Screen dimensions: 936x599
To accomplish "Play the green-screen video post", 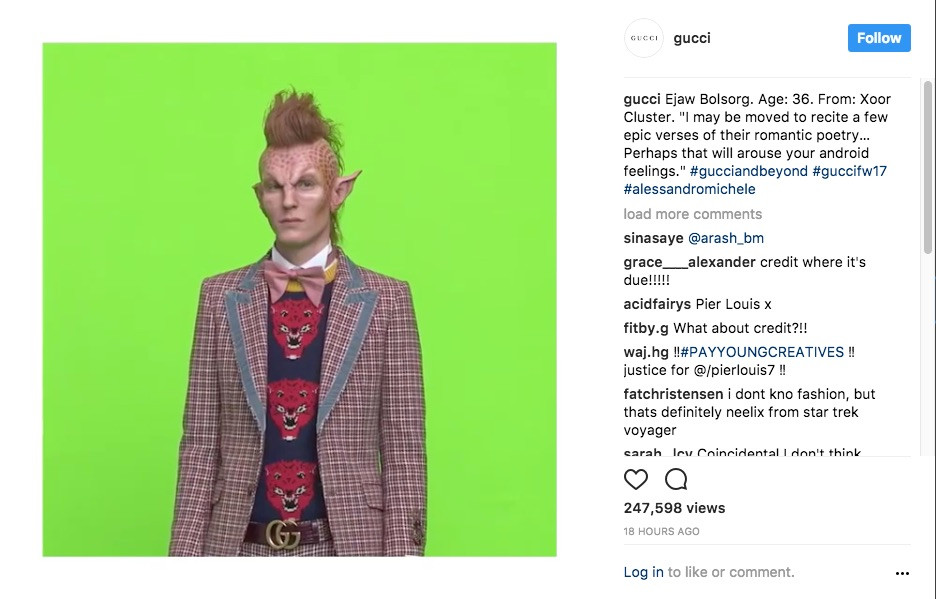I will [299, 300].
